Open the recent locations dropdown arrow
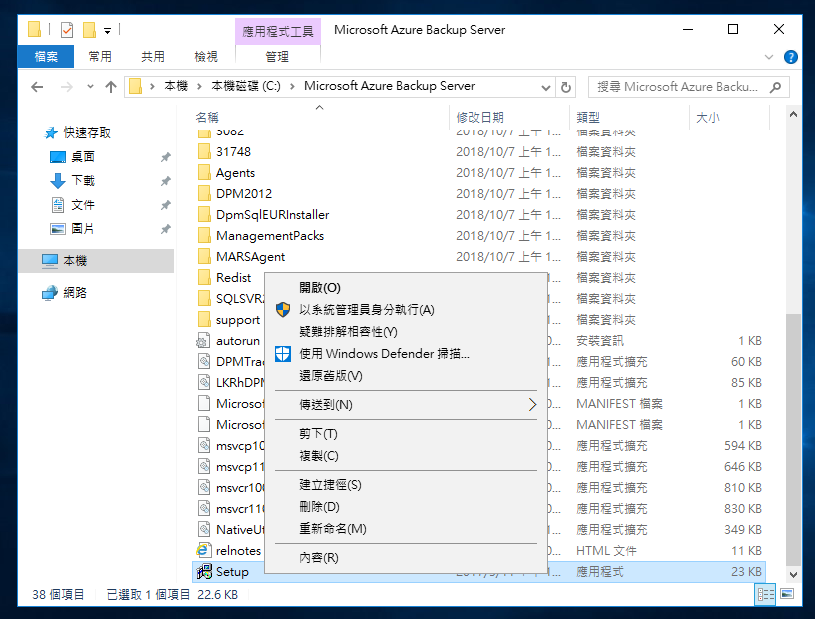Screen dimensions: 815x619 pos(90,87)
